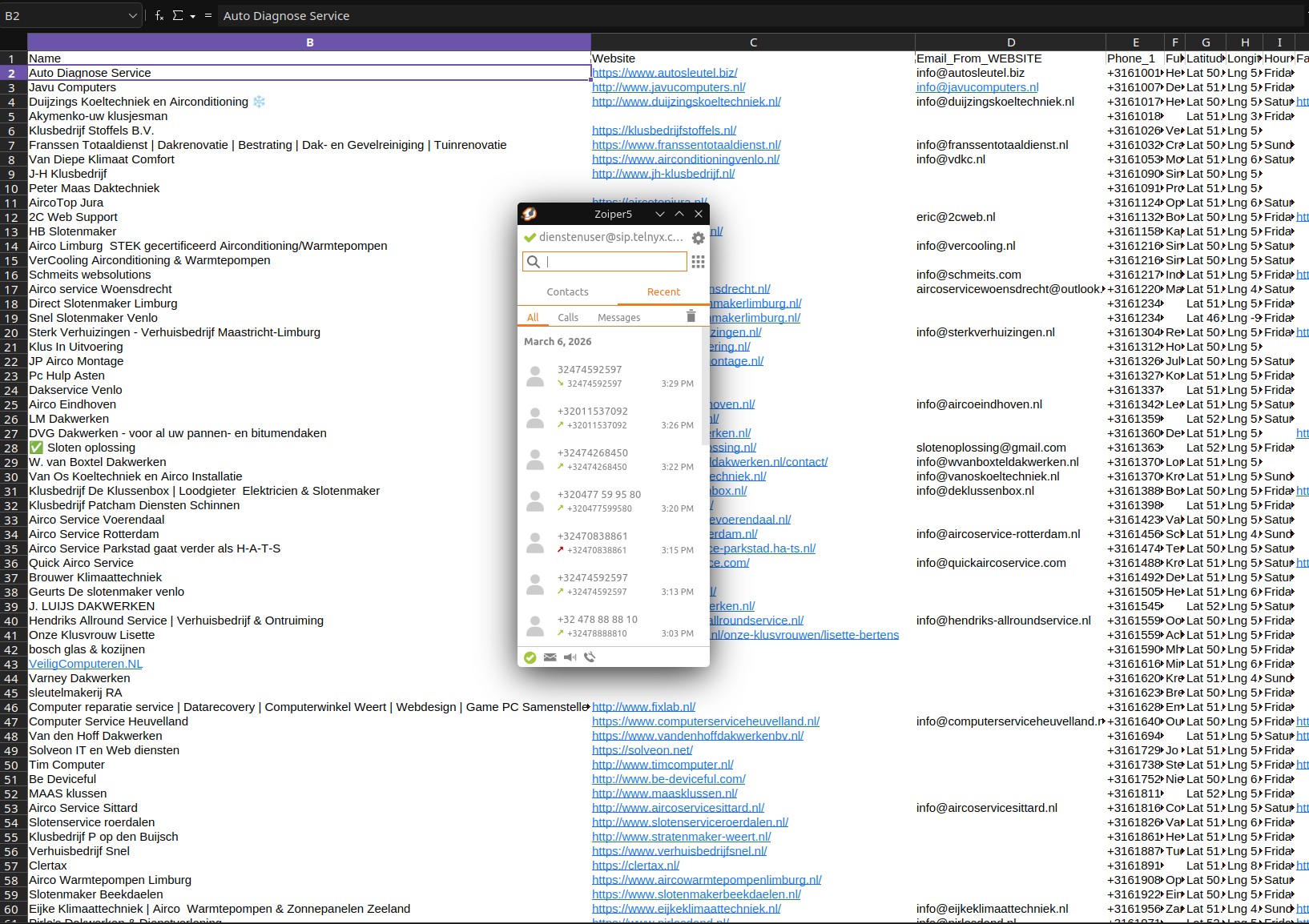This screenshot has height=924, width=1309.
Task: Open call settings phone-wrench icon
Action: 590,657
